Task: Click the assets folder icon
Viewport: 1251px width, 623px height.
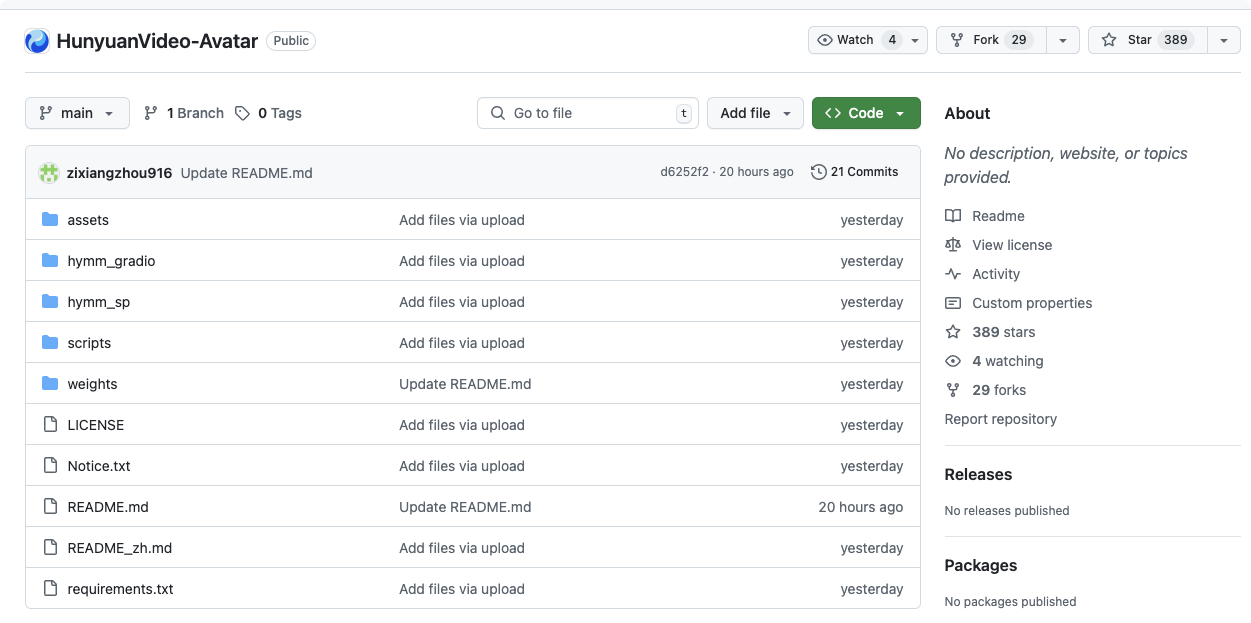Action: [x=50, y=220]
